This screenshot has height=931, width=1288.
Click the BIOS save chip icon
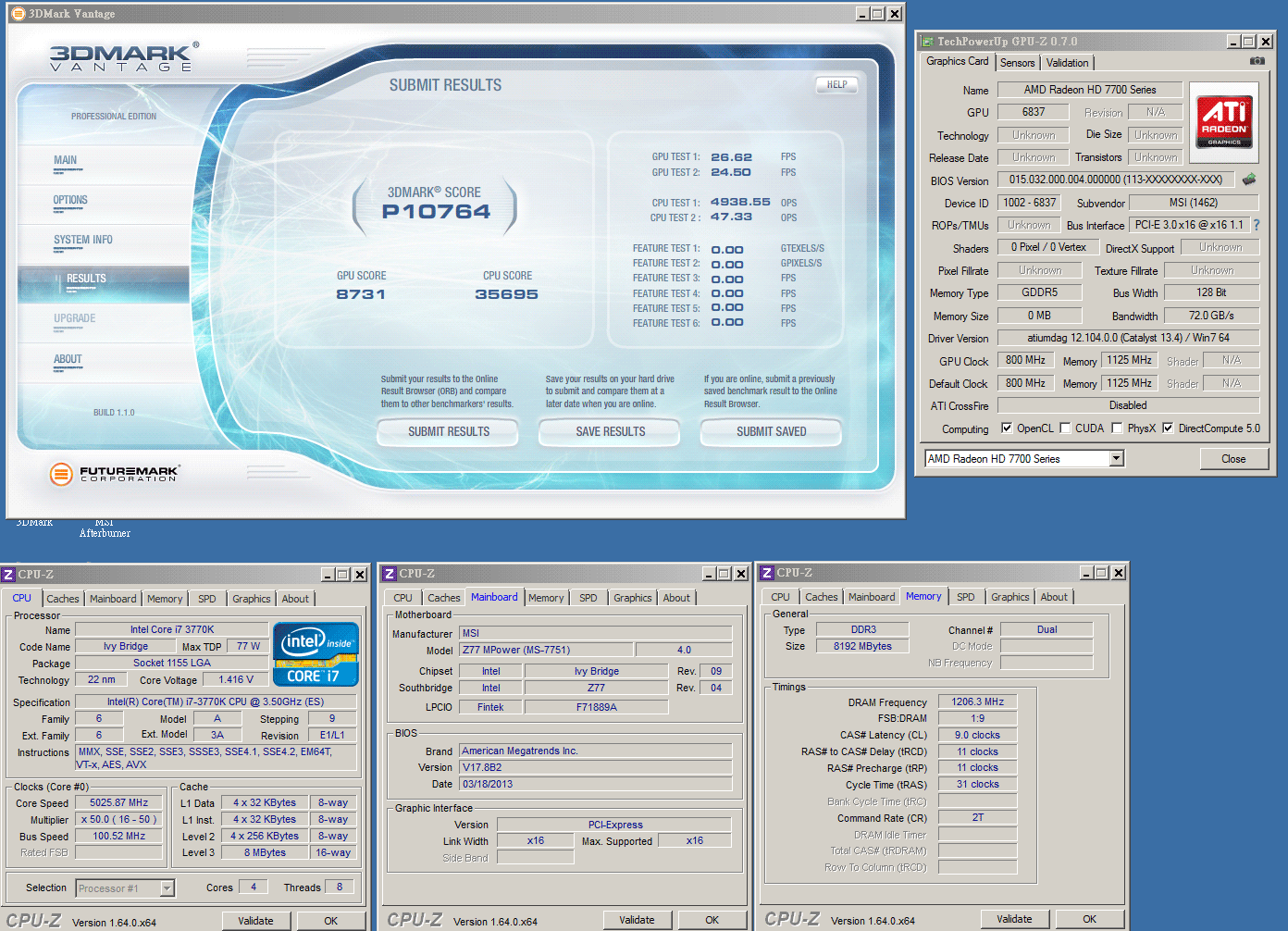tap(1249, 180)
